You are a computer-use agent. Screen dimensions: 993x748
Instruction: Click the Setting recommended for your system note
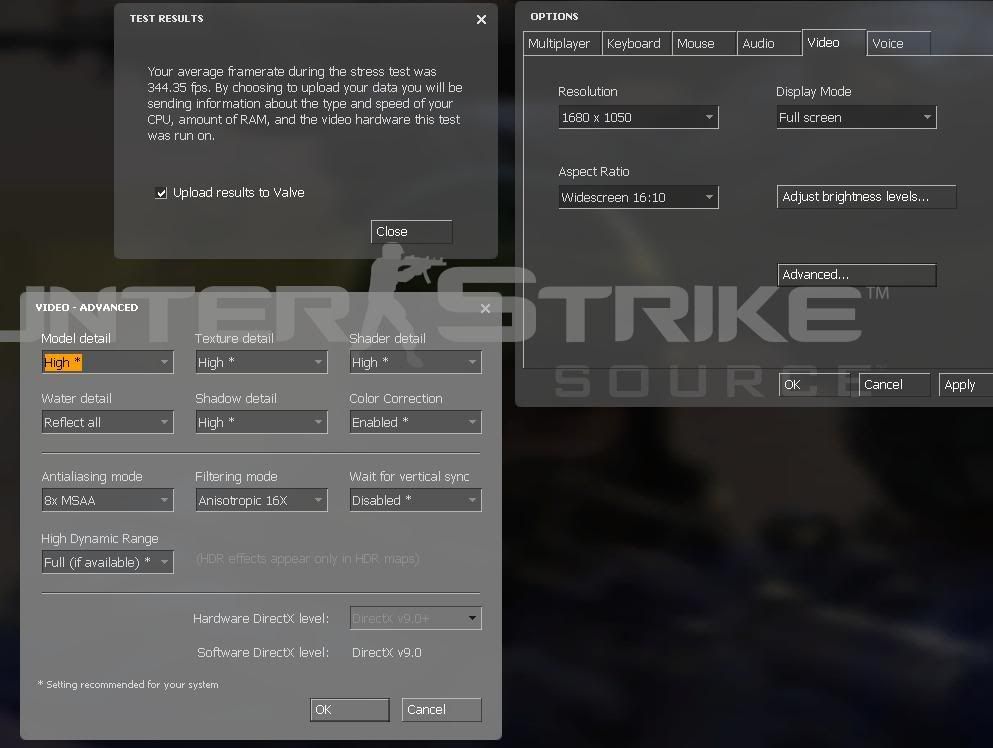(x=128, y=685)
